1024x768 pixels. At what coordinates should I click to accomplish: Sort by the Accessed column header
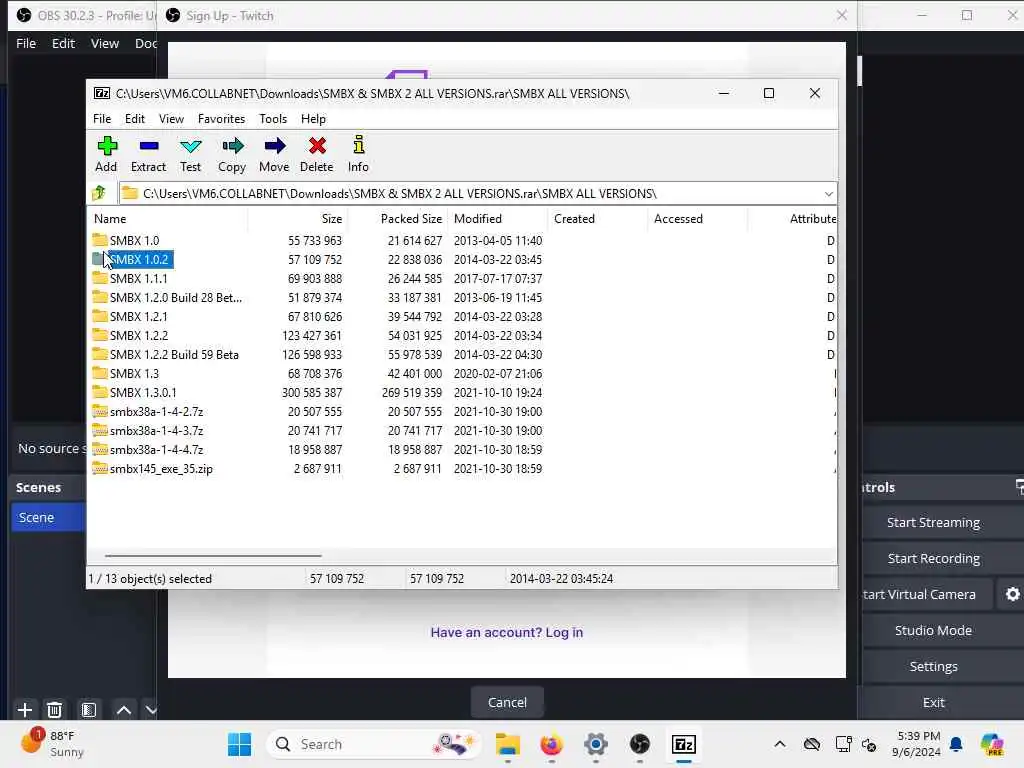pos(697,219)
